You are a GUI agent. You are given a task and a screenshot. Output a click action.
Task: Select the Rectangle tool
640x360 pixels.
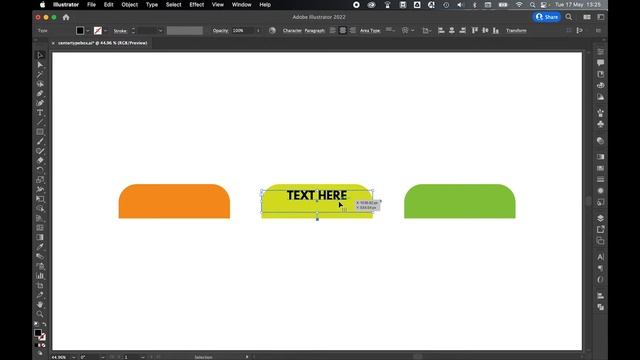[x=40, y=132]
